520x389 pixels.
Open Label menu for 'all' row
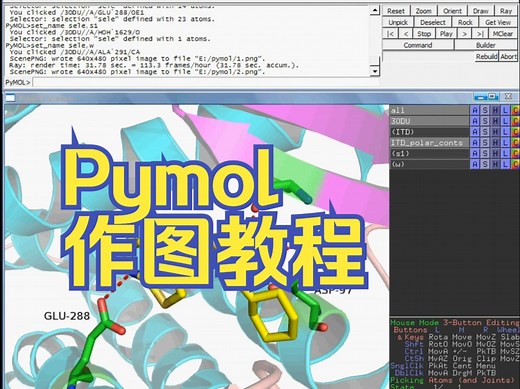tap(506, 110)
